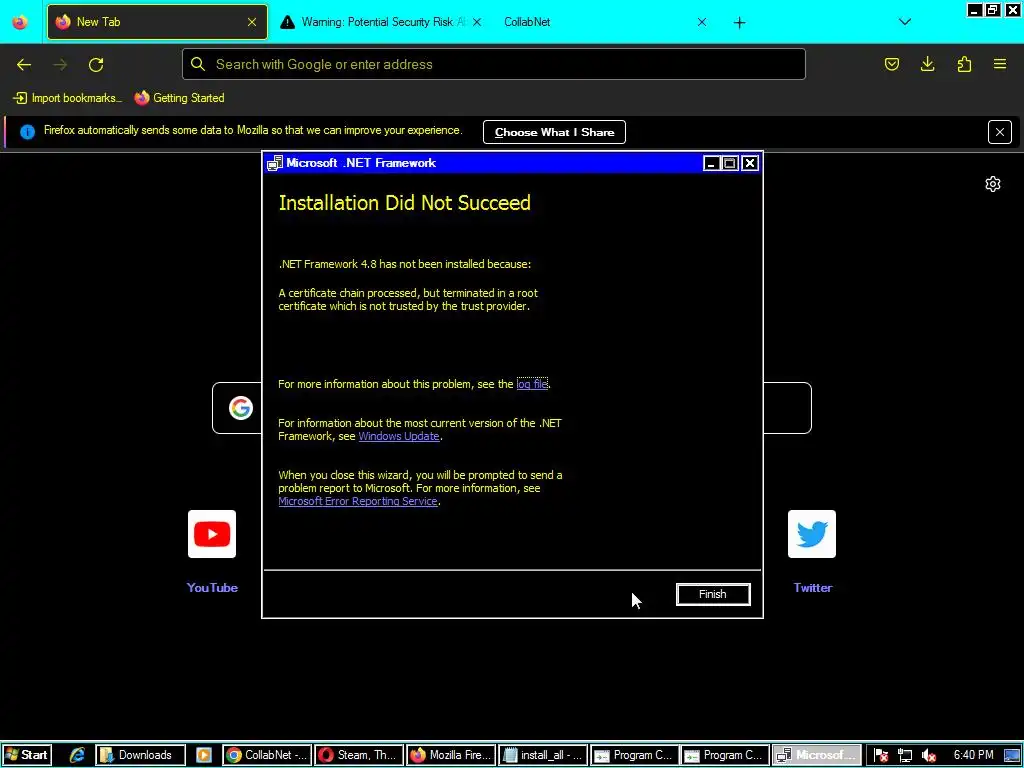Screen dimensions: 1024x768
Task: Open the Pocket save icon
Action: click(x=891, y=64)
